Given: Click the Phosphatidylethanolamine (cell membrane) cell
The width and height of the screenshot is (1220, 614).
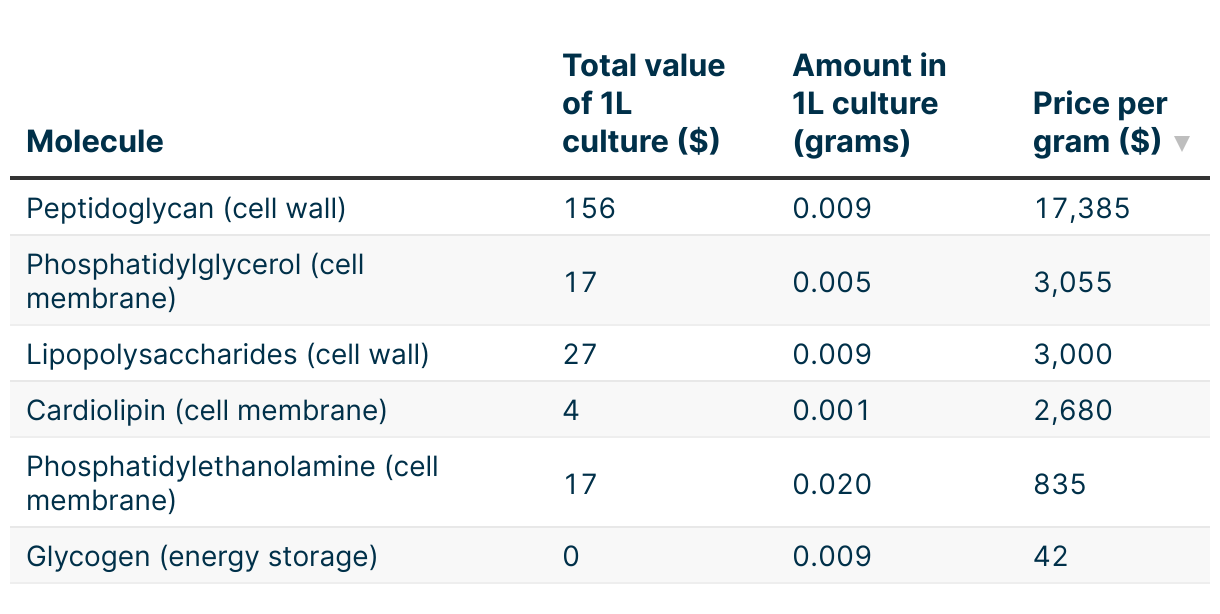Looking at the screenshot, I should (x=232, y=483).
